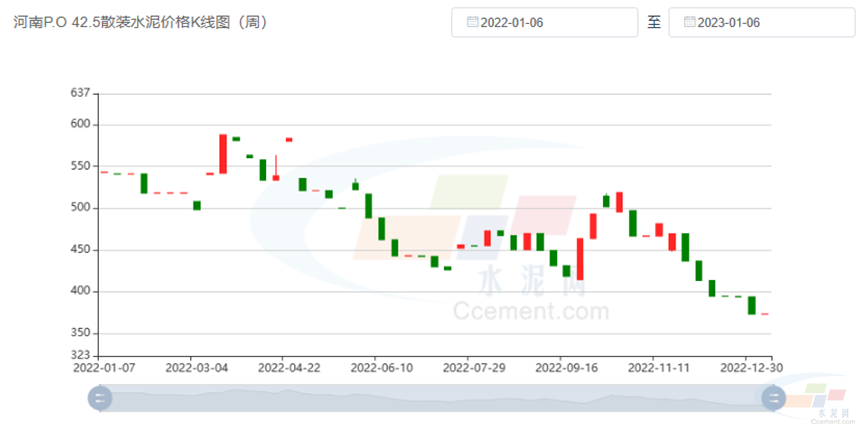Click y-axis value 550
The width and height of the screenshot is (865, 434).
[x=80, y=166]
